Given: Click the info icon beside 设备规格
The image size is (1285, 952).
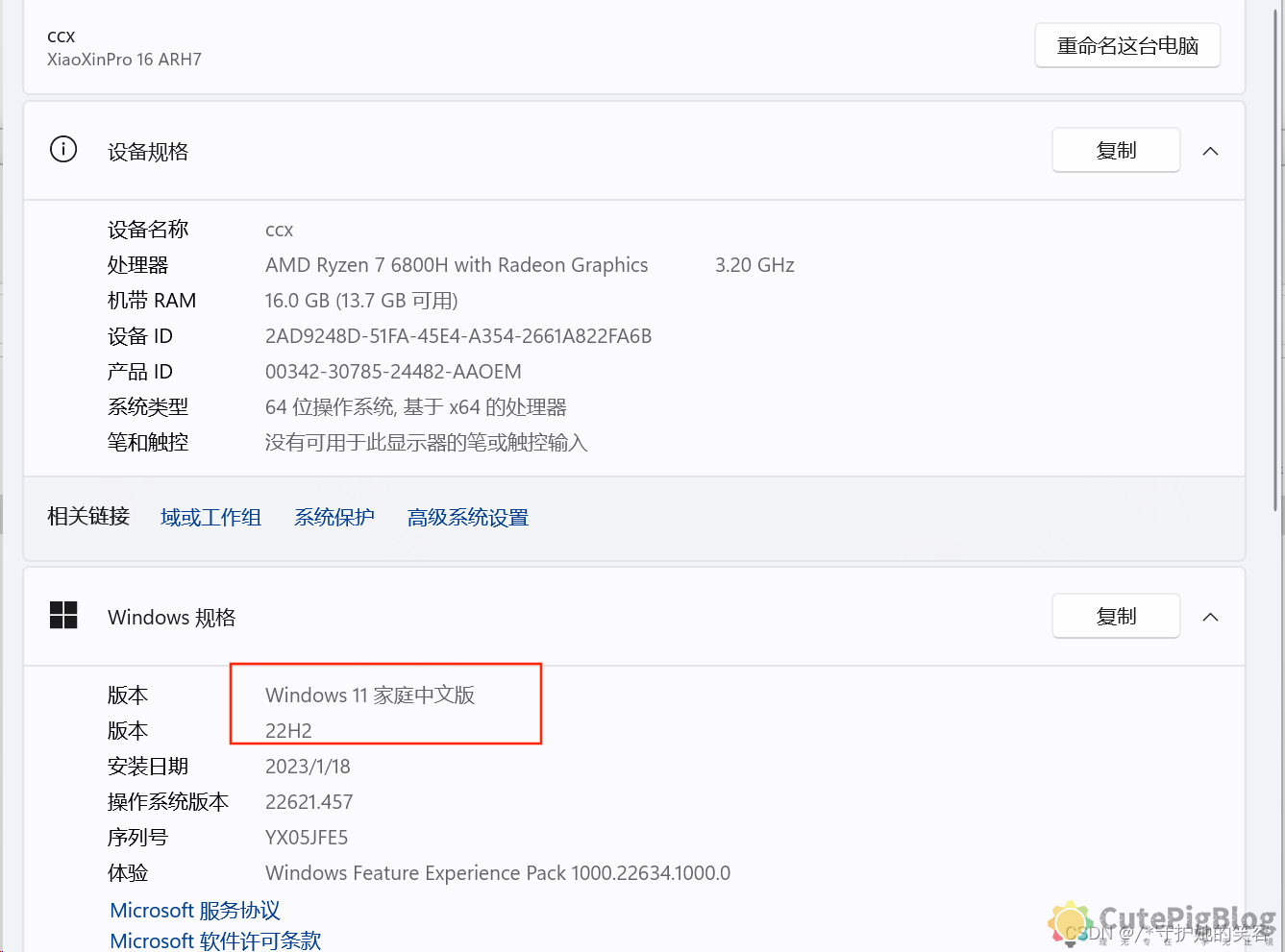Looking at the screenshot, I should (x=62, y=149).
